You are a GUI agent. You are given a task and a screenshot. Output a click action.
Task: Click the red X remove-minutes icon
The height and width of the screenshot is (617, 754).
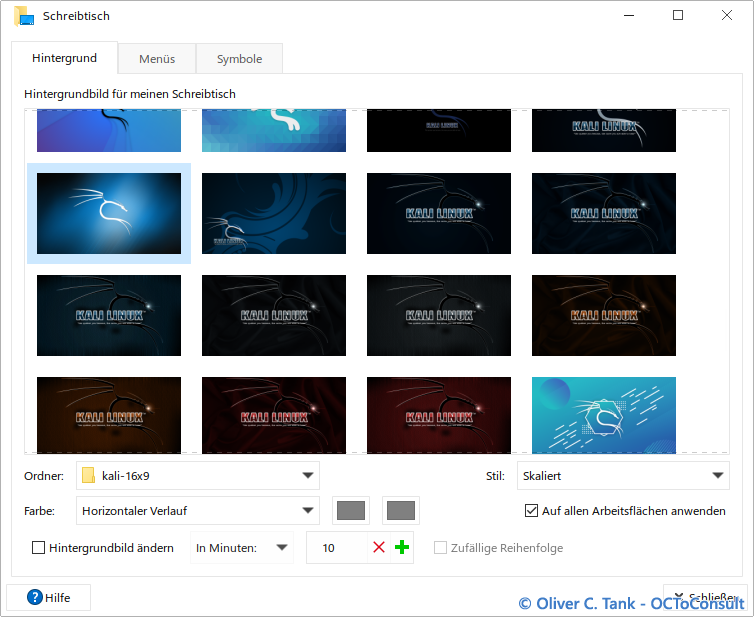click(x=379, y=547)
